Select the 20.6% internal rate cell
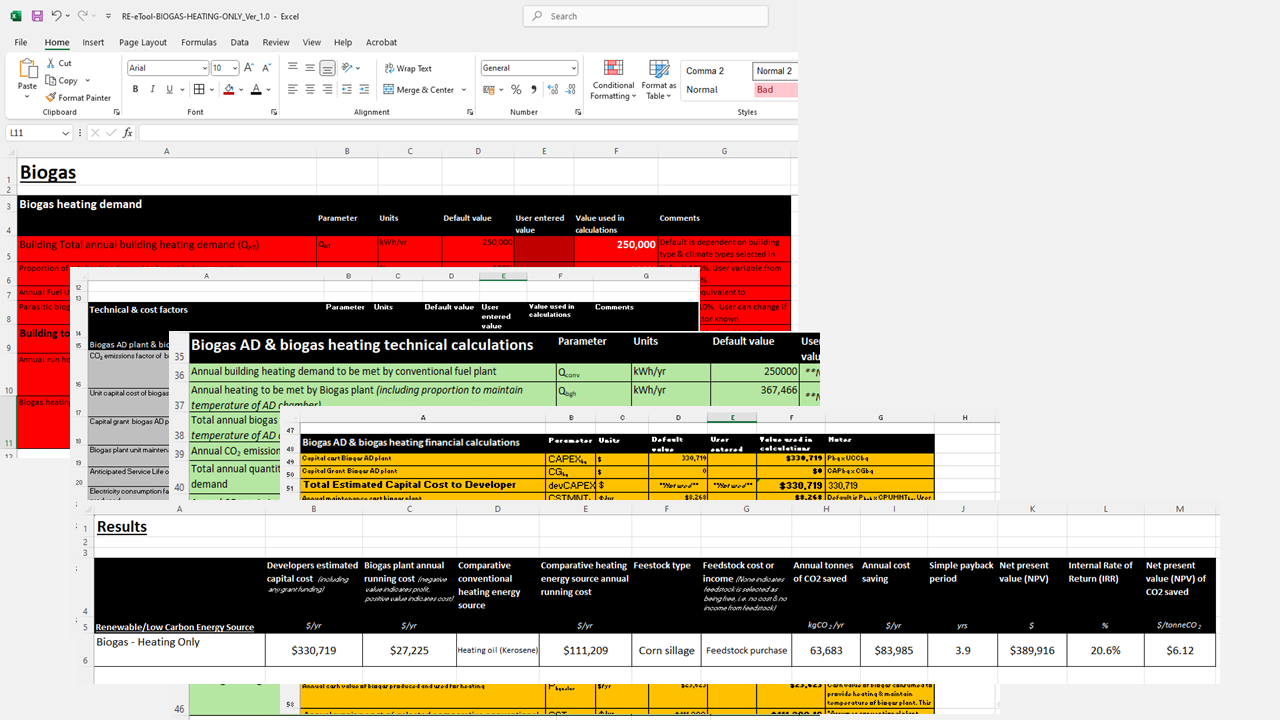 tap(1105, 650)
